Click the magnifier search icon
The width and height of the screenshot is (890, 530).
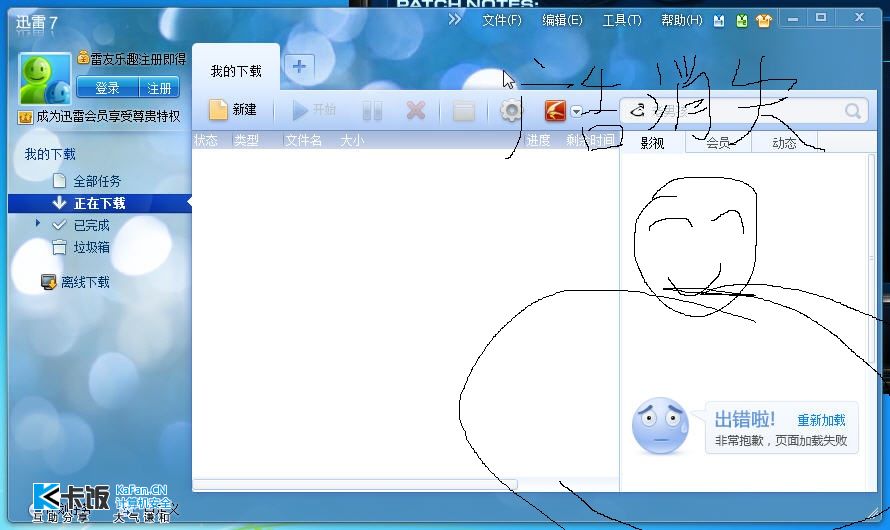pos(853,111)
